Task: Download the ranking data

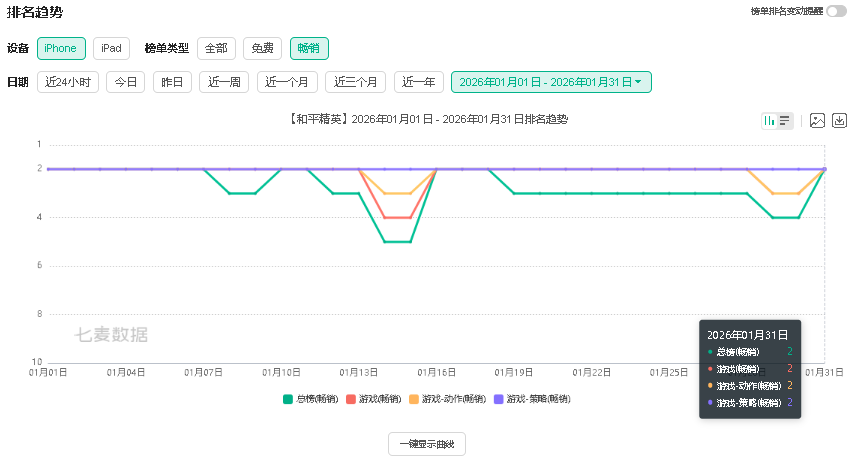Action: 840,121
